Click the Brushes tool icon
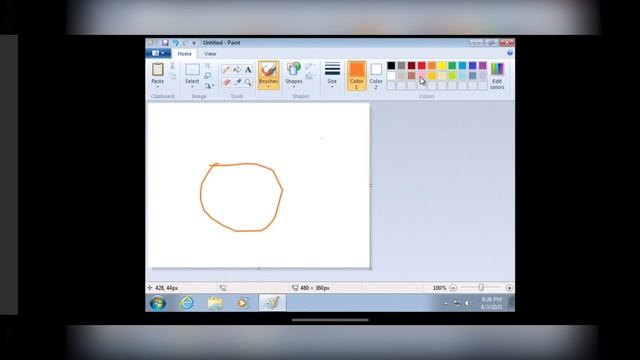Screen dimensions: 640x360 coord(269,70)
